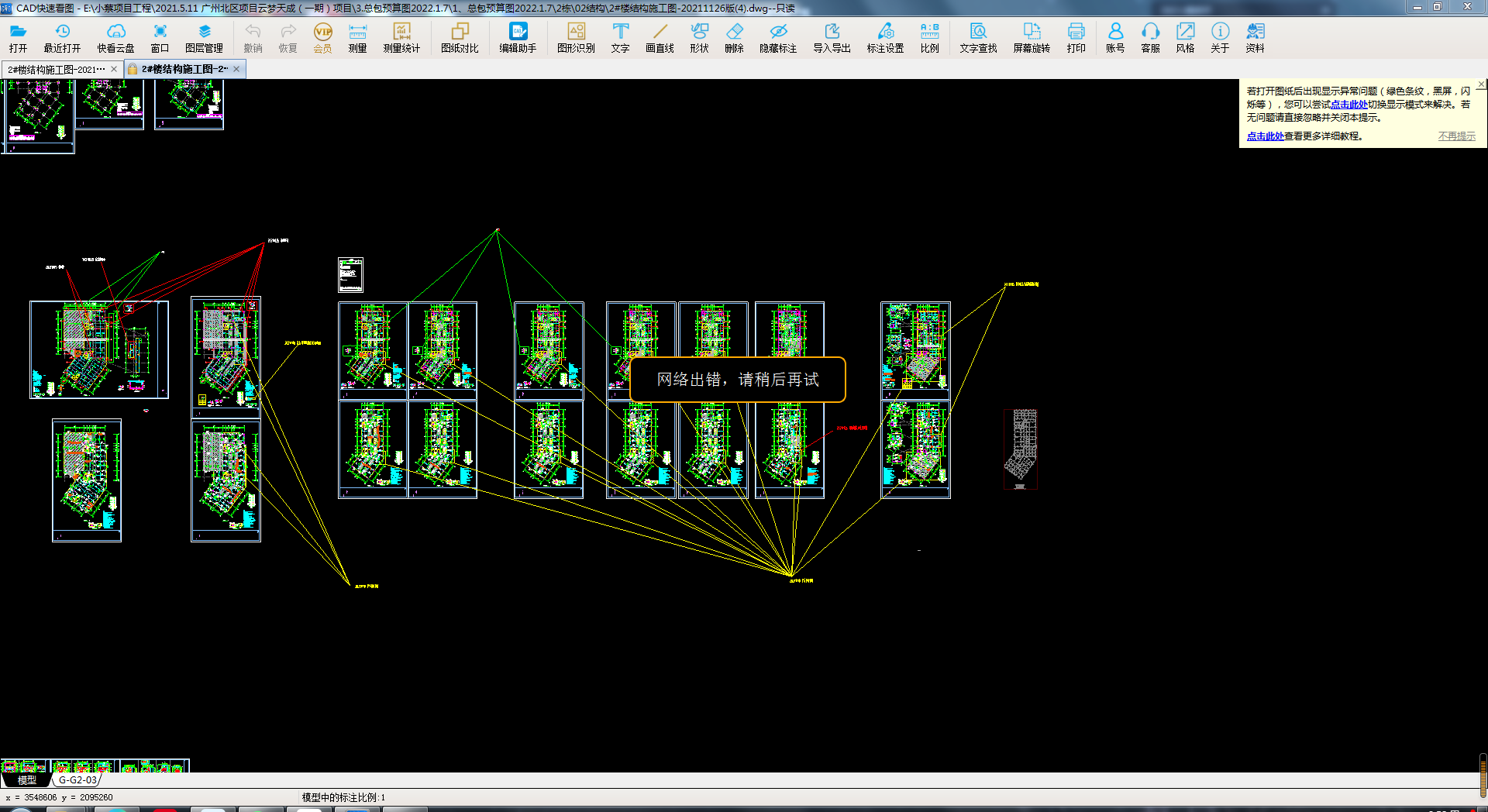Click the x y coordinates readout
1488x812 pixels.
(59, 797)
